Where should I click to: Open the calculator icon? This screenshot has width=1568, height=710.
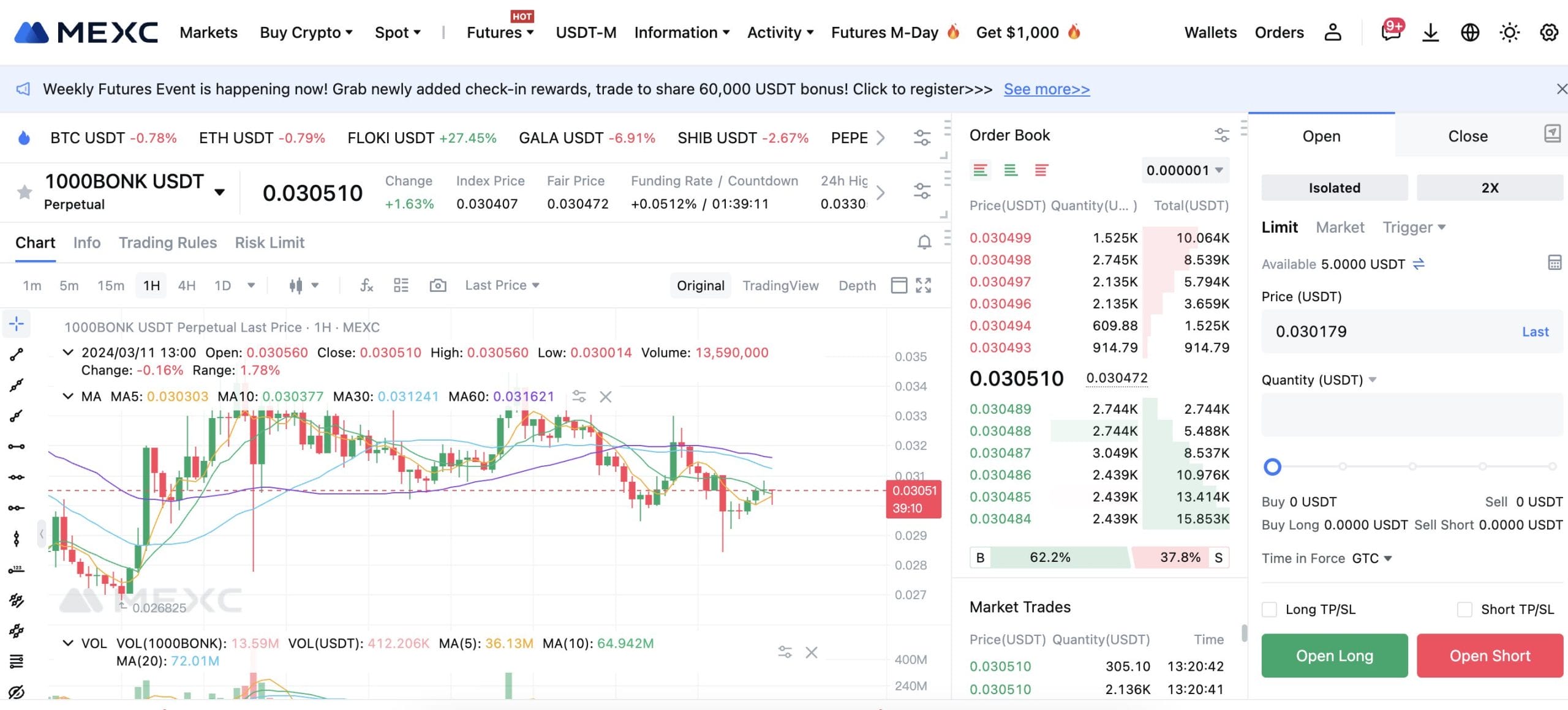coord(1555,263)
